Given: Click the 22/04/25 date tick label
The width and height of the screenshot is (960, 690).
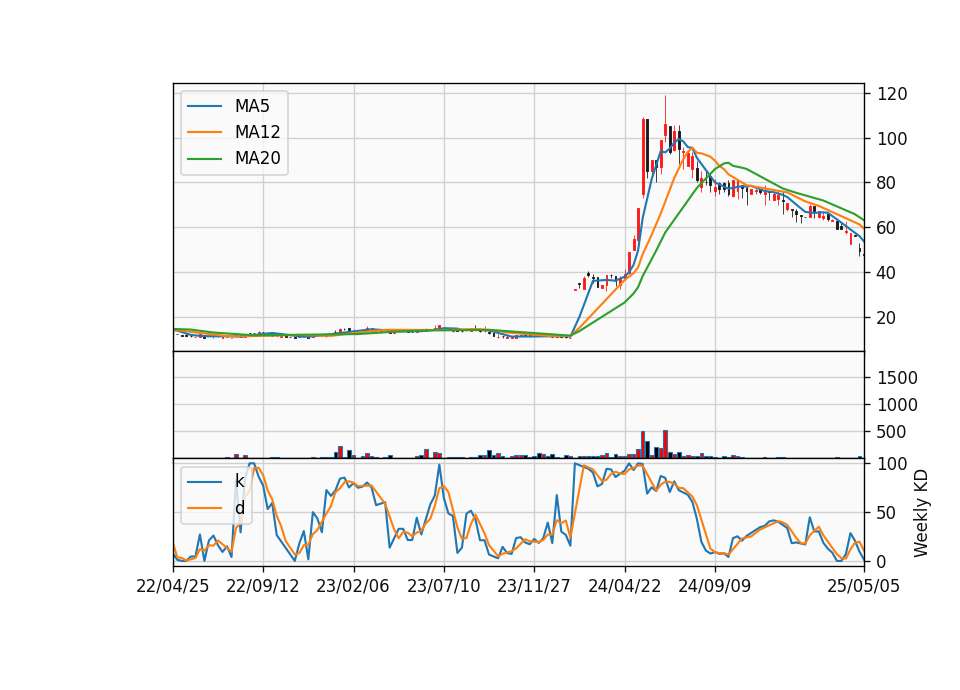Looking at the screenshot, I should pyautogui.click(x=173, y=586).
